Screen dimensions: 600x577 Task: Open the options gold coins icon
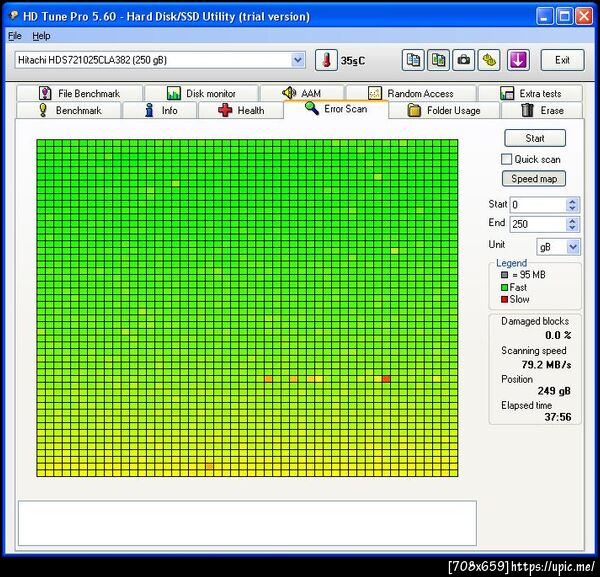pyautogui.click(x=489, y=60)
